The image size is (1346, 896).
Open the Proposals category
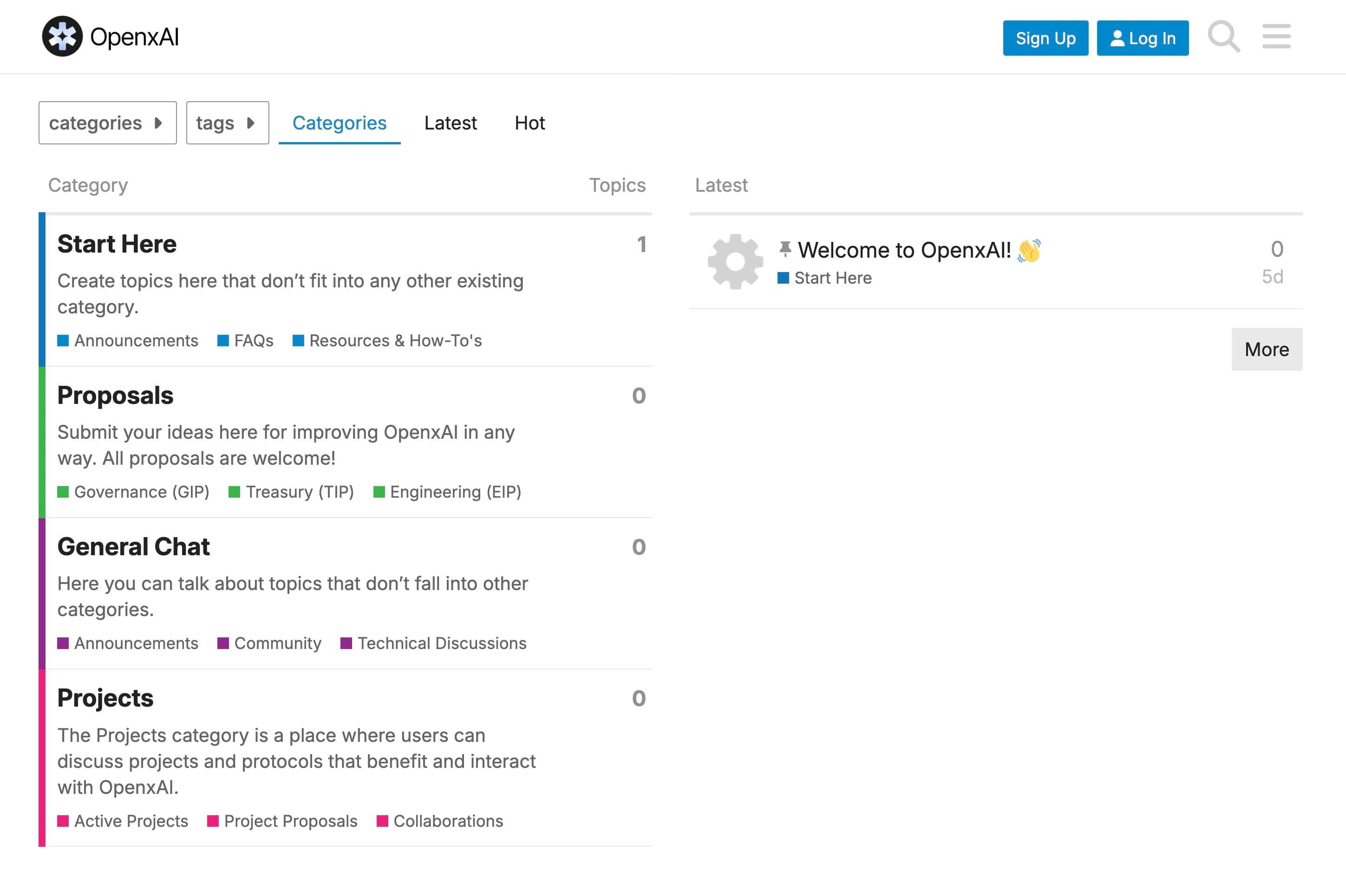(116, 396)
